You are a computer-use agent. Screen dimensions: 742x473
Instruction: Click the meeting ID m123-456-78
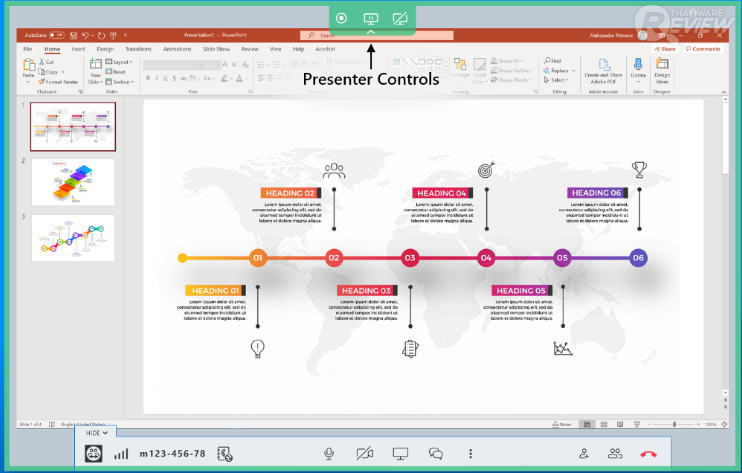(172, 454)
